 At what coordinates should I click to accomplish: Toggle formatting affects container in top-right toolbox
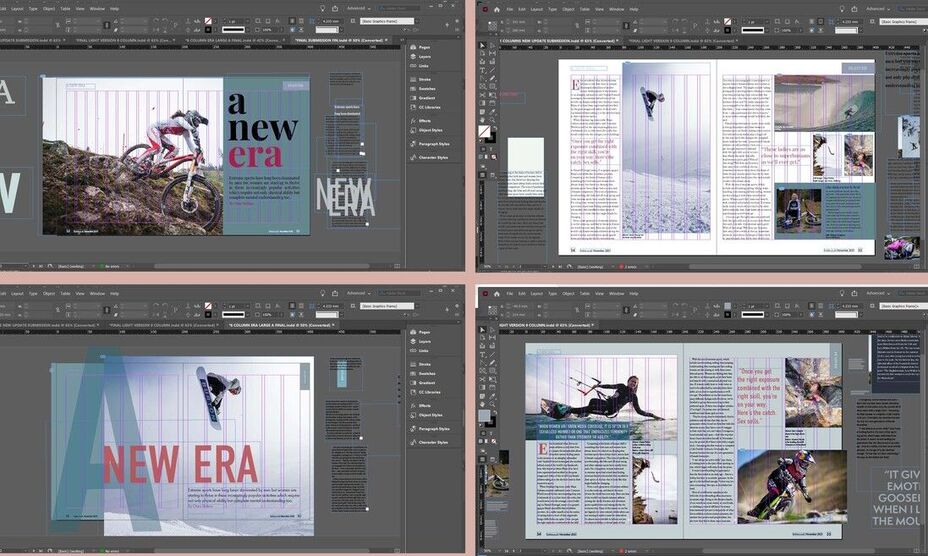(482, 147)
